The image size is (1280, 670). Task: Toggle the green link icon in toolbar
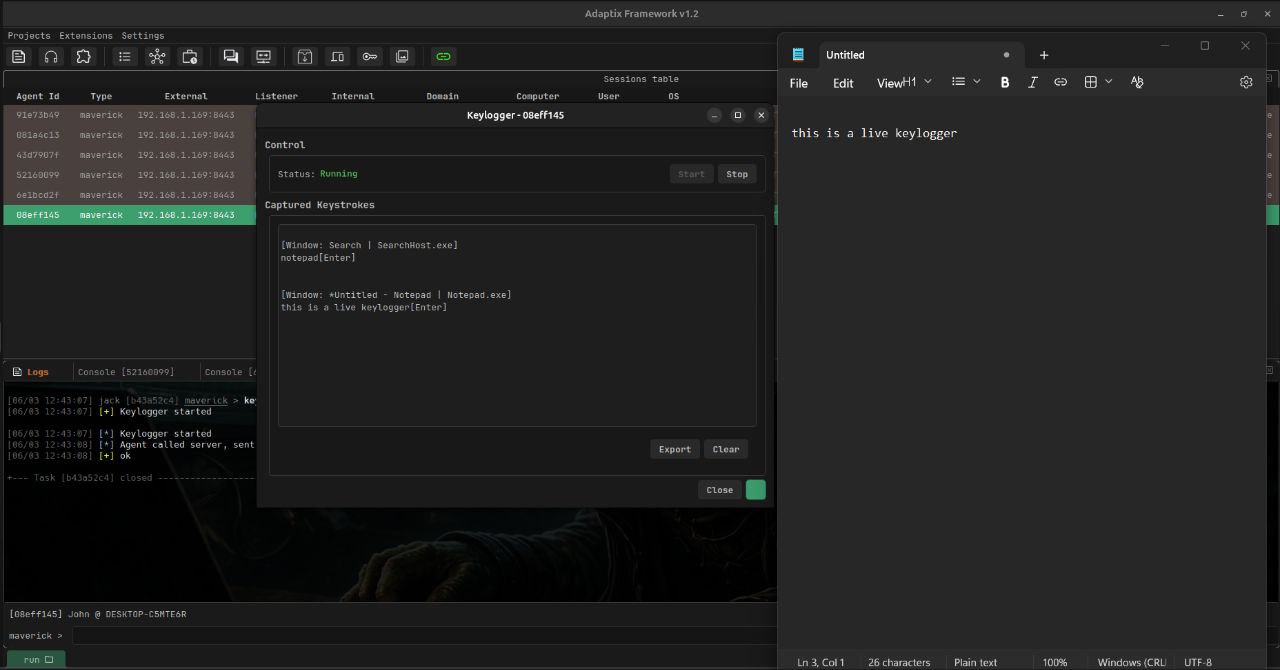(444, 57)
